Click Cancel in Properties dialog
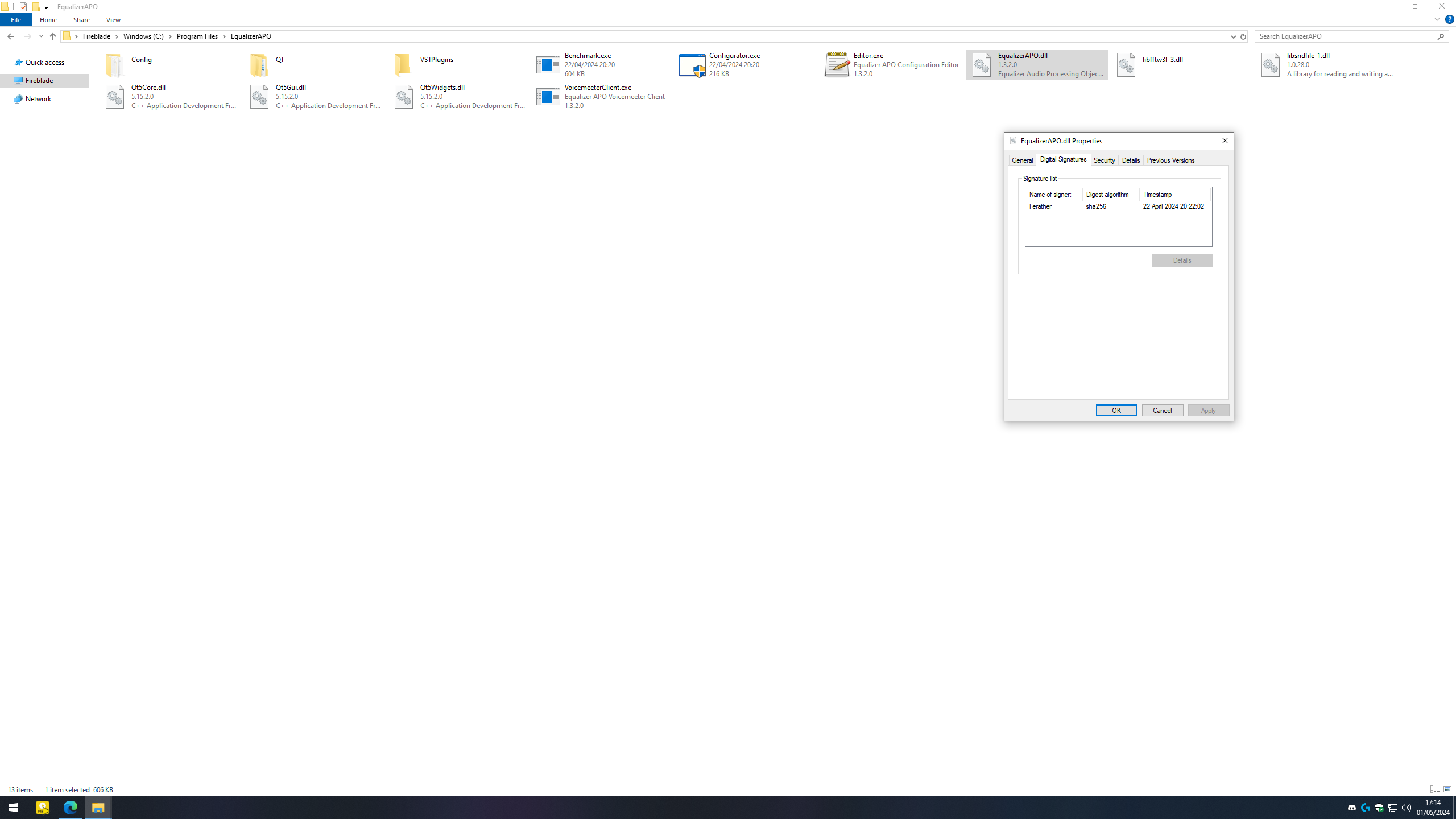This screenshot has width=1456, height=819. click(1163, 411)
